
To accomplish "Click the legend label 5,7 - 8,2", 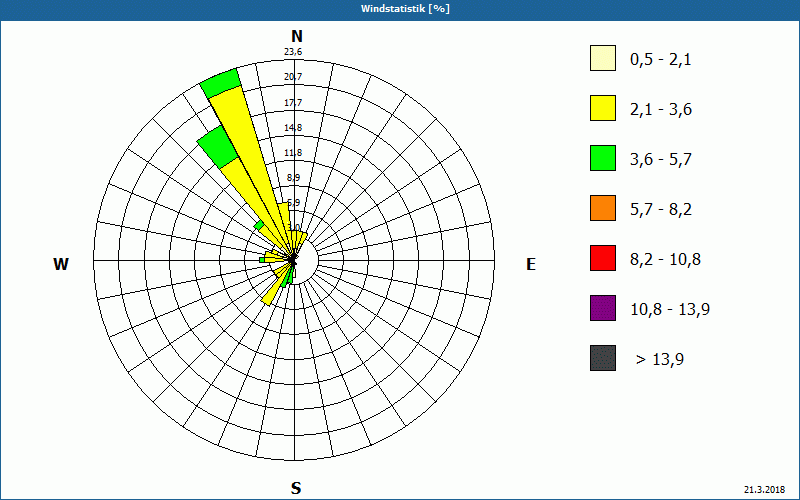I will click(x=661, y=210).
